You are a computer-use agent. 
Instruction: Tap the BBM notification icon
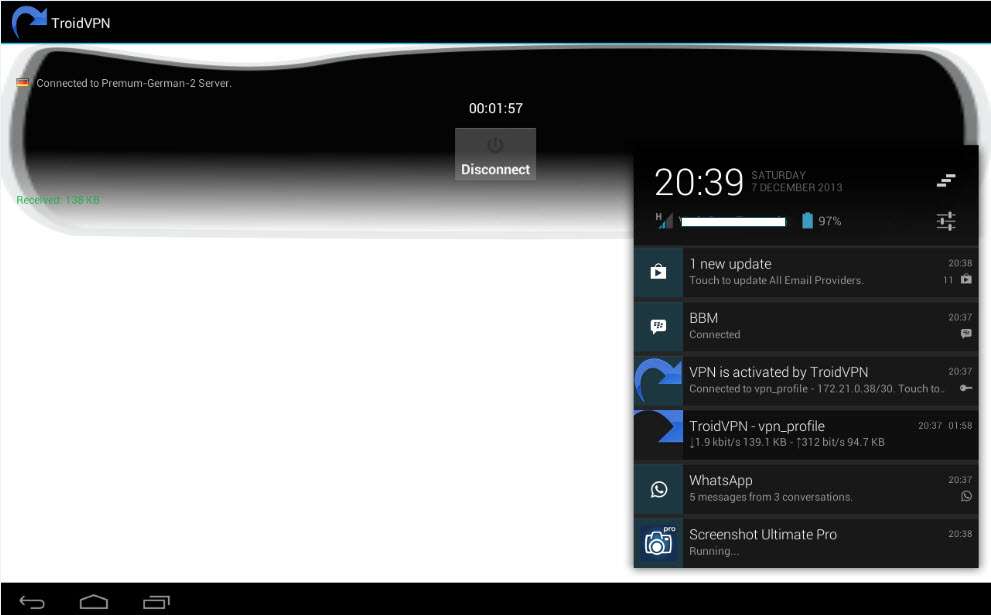[x=658, y=326]
